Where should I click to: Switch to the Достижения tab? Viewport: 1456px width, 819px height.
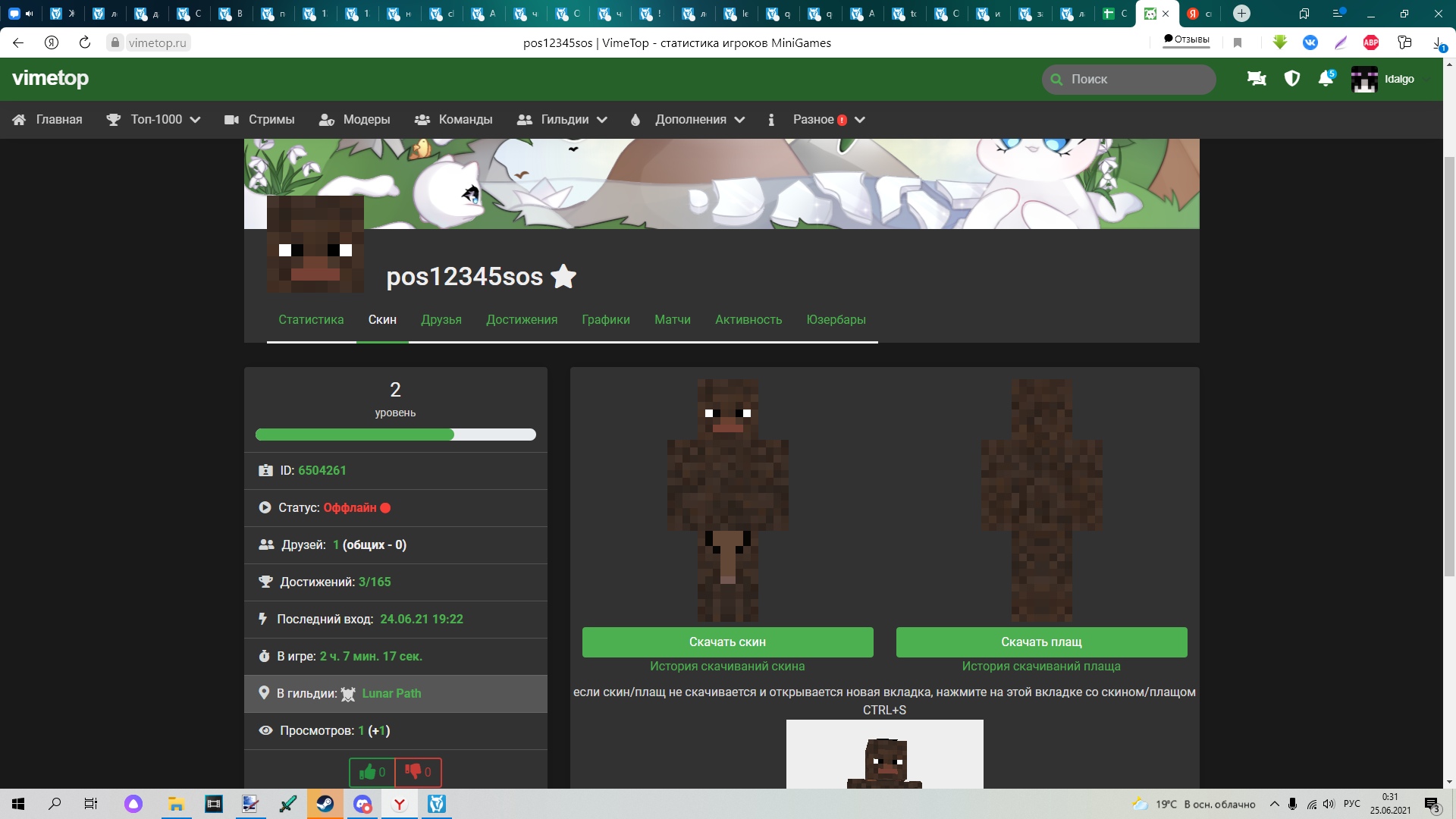[x=522, y=319]
